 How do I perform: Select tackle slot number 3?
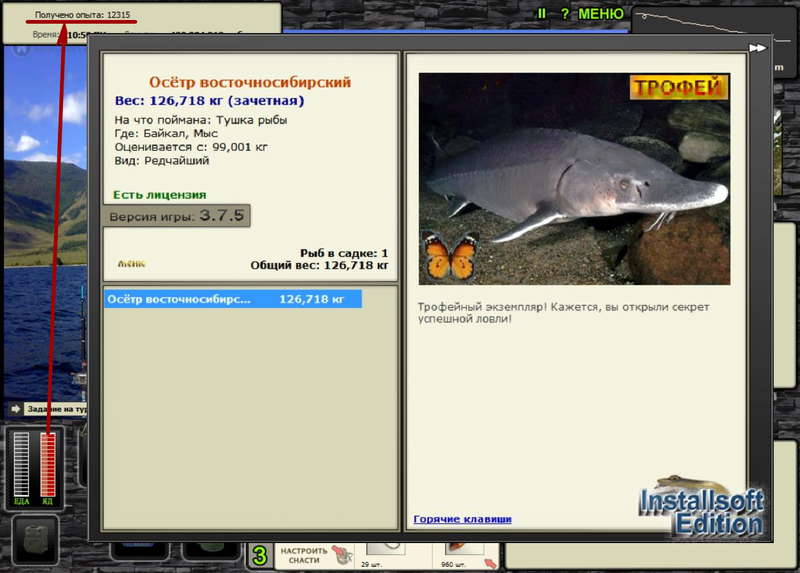pos(260,556)
